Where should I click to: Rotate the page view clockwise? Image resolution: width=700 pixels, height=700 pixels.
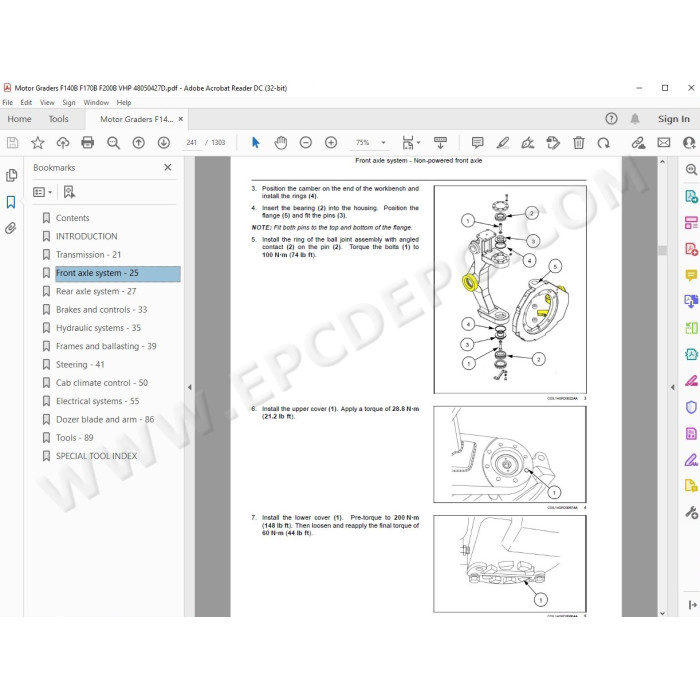604,143
